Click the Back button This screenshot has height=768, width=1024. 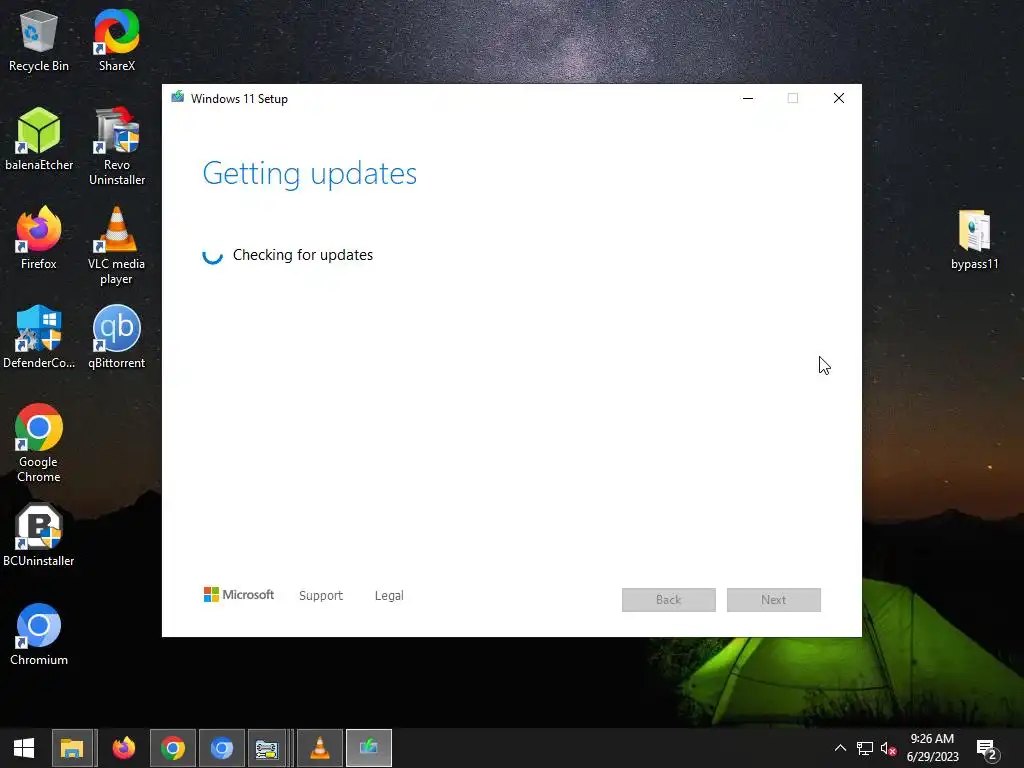click(669, 600)
